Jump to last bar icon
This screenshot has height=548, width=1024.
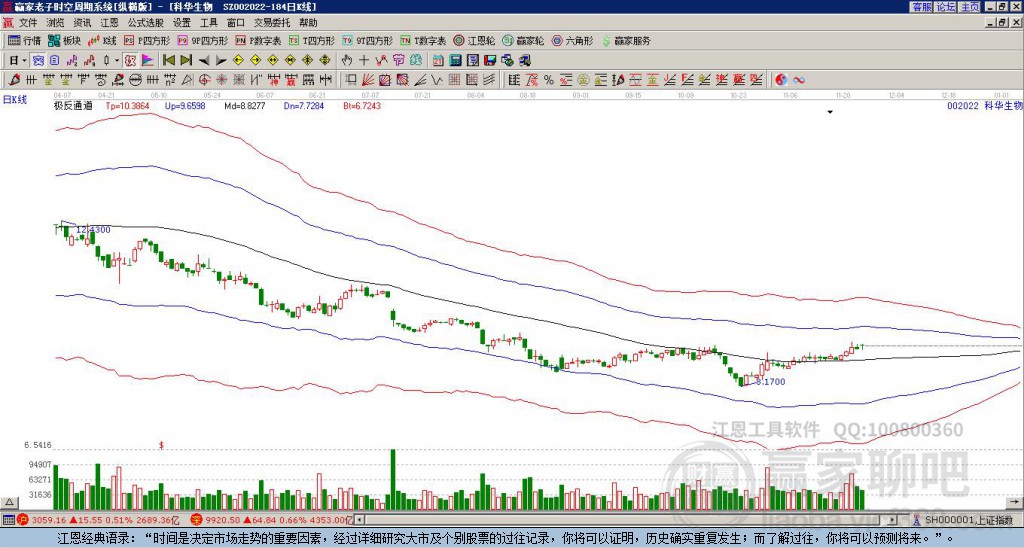point(186,61)
